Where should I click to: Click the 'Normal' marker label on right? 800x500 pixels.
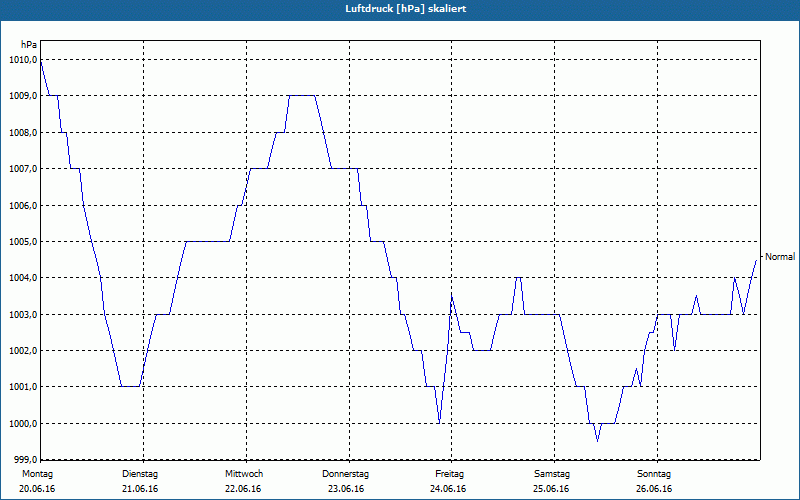click(x=780, y=257)
